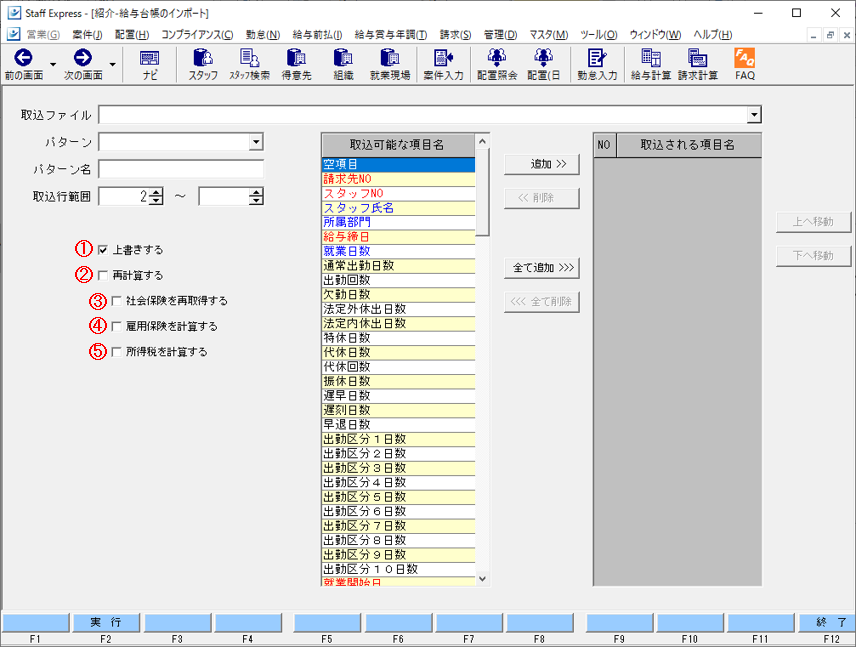The image size is (856, 647).
Task: Toggle the 上書きする checkbox
Action: tap(103, 250)
